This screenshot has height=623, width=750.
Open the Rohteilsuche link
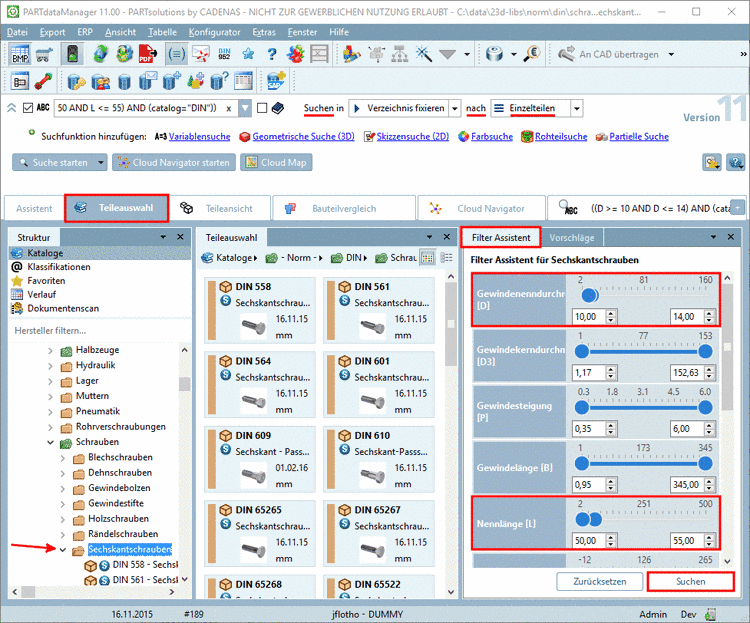point(561,136)
